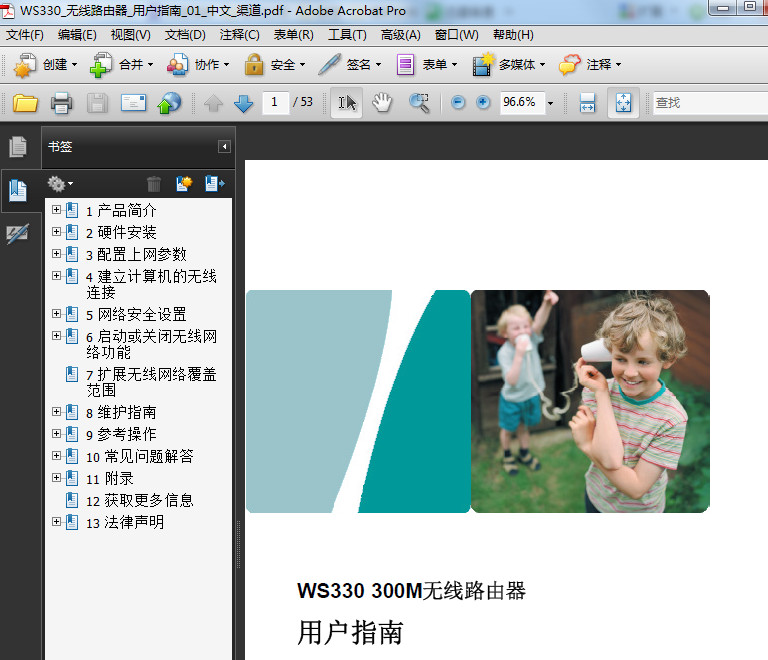The image size is (768, 660).
Task: Open bookmarks options gear menu
Action: point(60,184)
